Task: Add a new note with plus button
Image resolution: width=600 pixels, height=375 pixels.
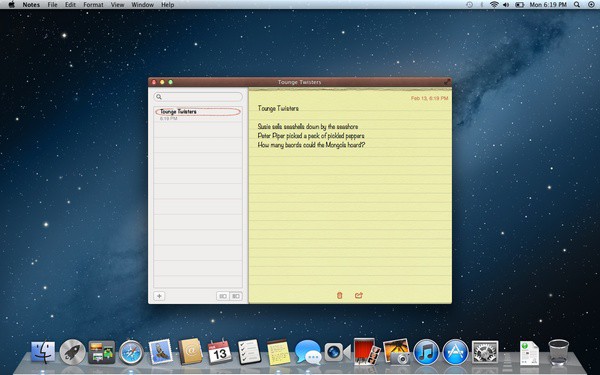Action: coord(159,296)
